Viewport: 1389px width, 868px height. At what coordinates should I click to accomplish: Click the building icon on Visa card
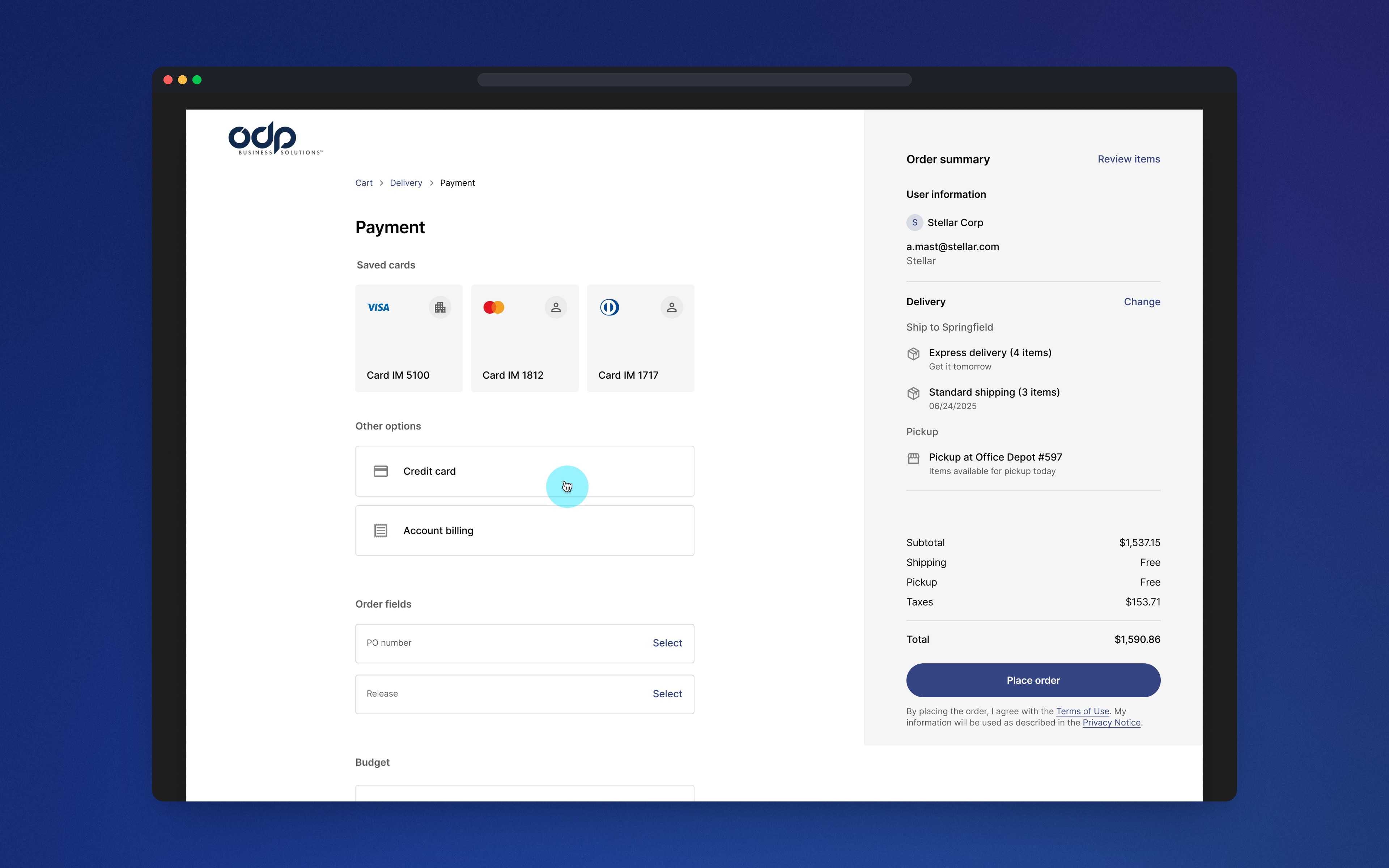pyautogui.click(x=440, y=308)
